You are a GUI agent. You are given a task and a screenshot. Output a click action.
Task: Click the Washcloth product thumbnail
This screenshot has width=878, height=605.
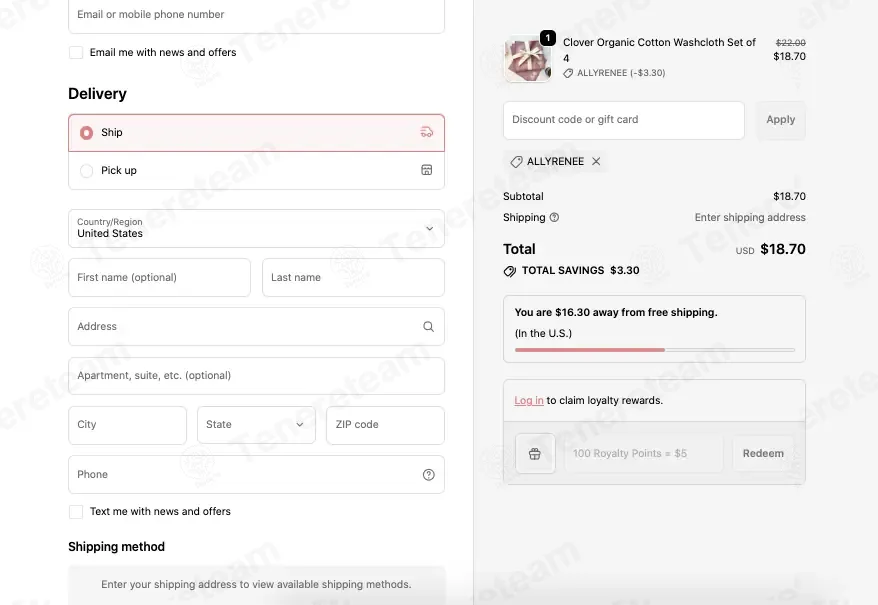527,59
